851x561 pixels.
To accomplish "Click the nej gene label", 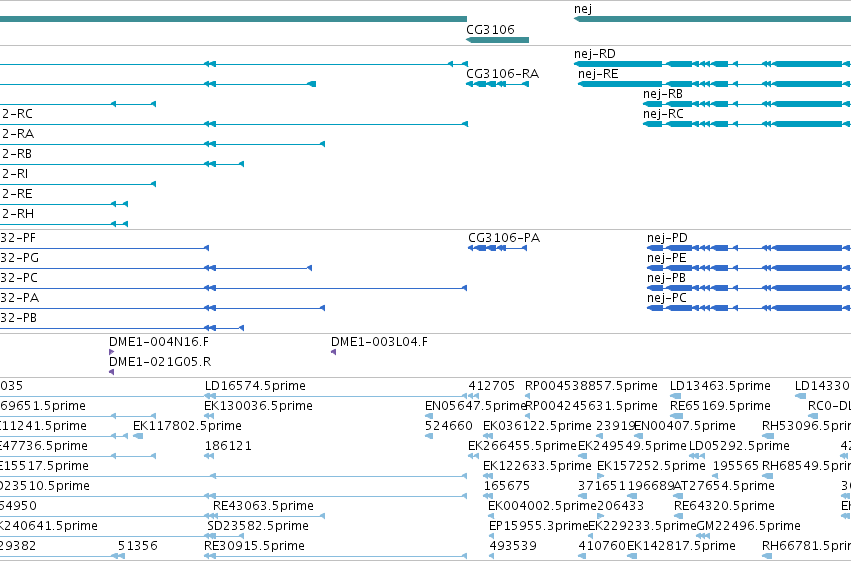I will click(583, 9).
